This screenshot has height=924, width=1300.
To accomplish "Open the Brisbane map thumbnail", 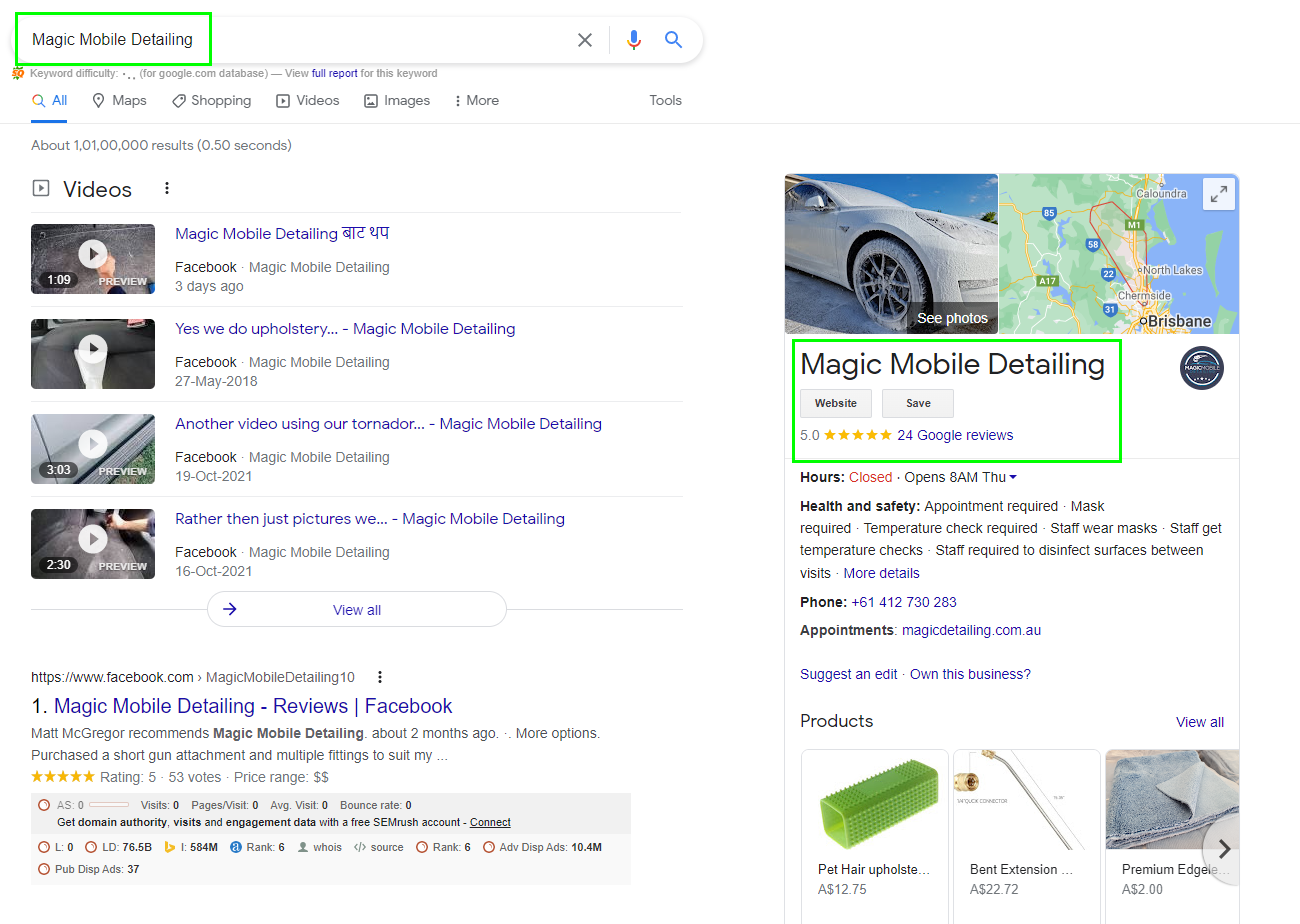I will (x=1119, y=254).
